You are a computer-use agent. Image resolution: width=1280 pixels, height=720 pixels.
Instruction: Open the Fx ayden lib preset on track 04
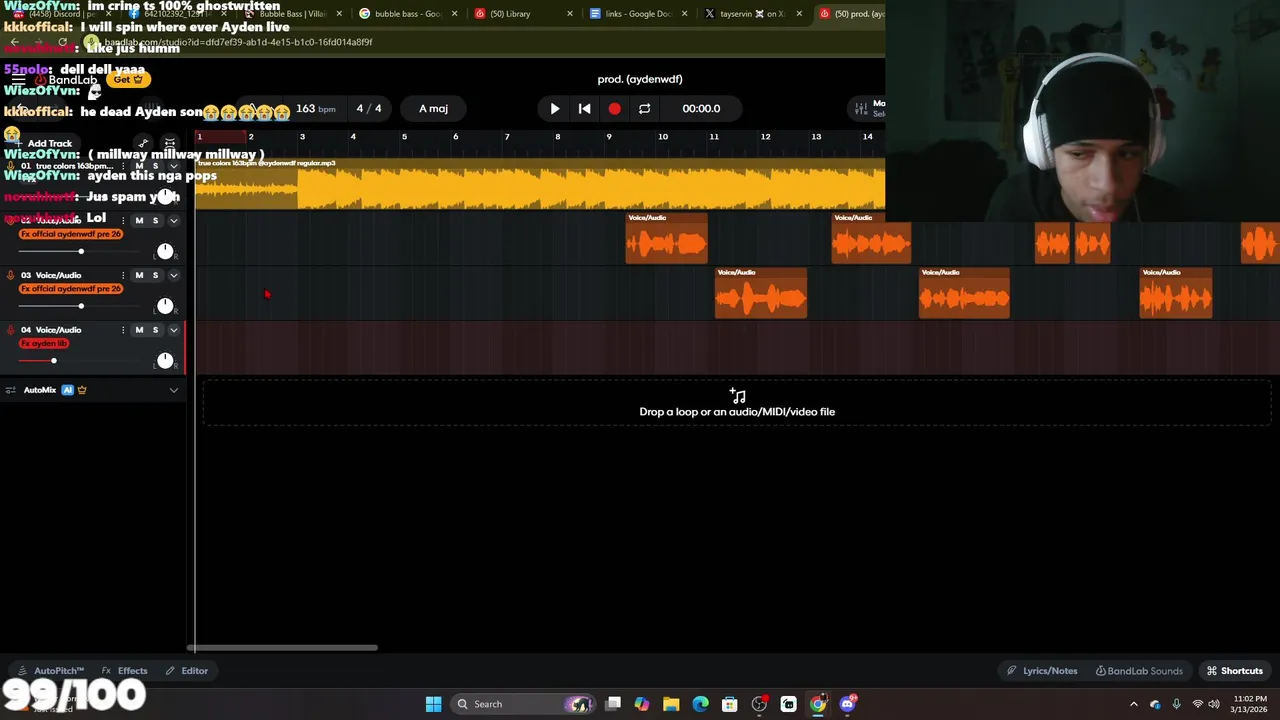(44, 343)
